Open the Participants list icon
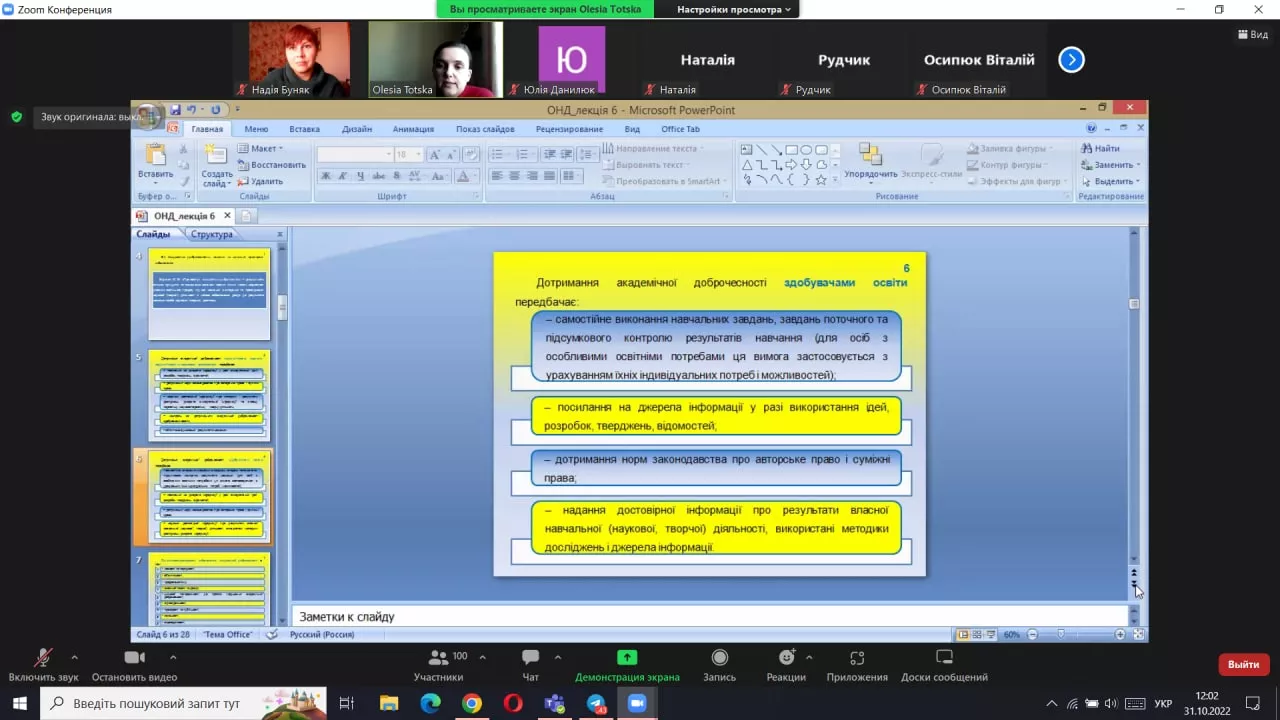 pyautogui.click(x=438, y=658)
